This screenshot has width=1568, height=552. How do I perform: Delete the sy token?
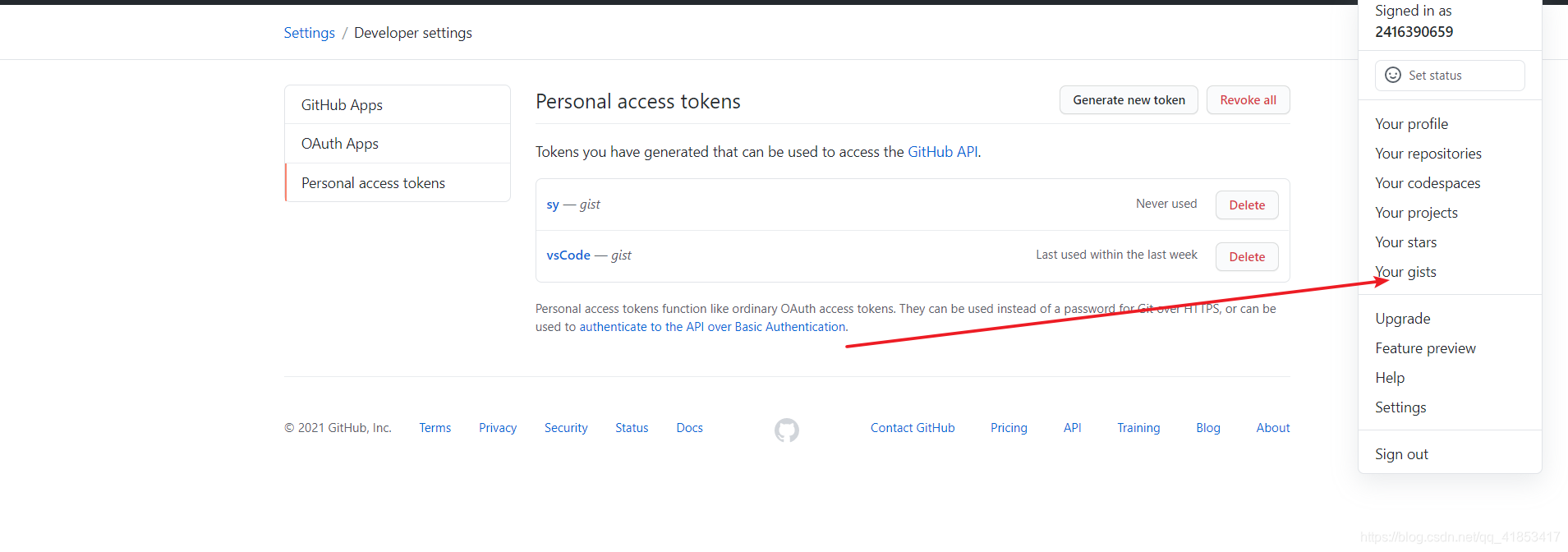(1247, 205)
